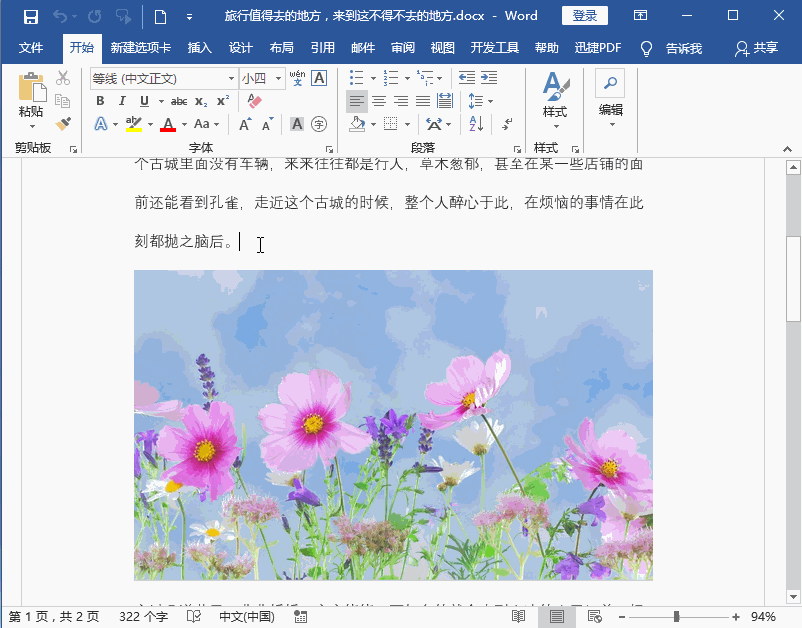
Task: Activate the Format Painter brush
Action: tap(63, 124)
